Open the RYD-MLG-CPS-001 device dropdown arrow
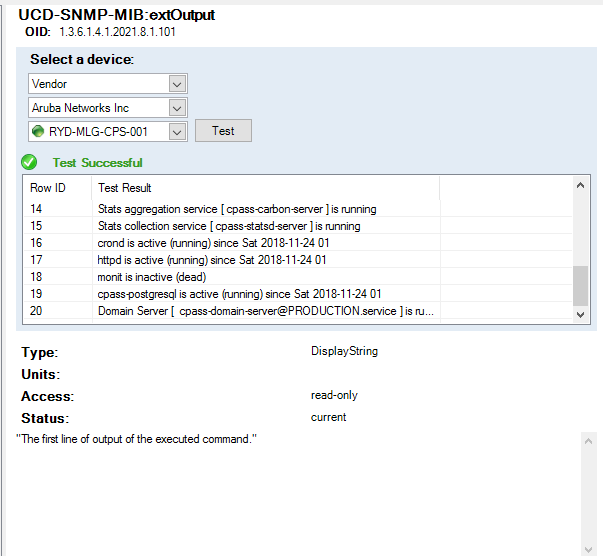Image resolution: width=603 pixels, height=556 pixels. coord(177,132)
